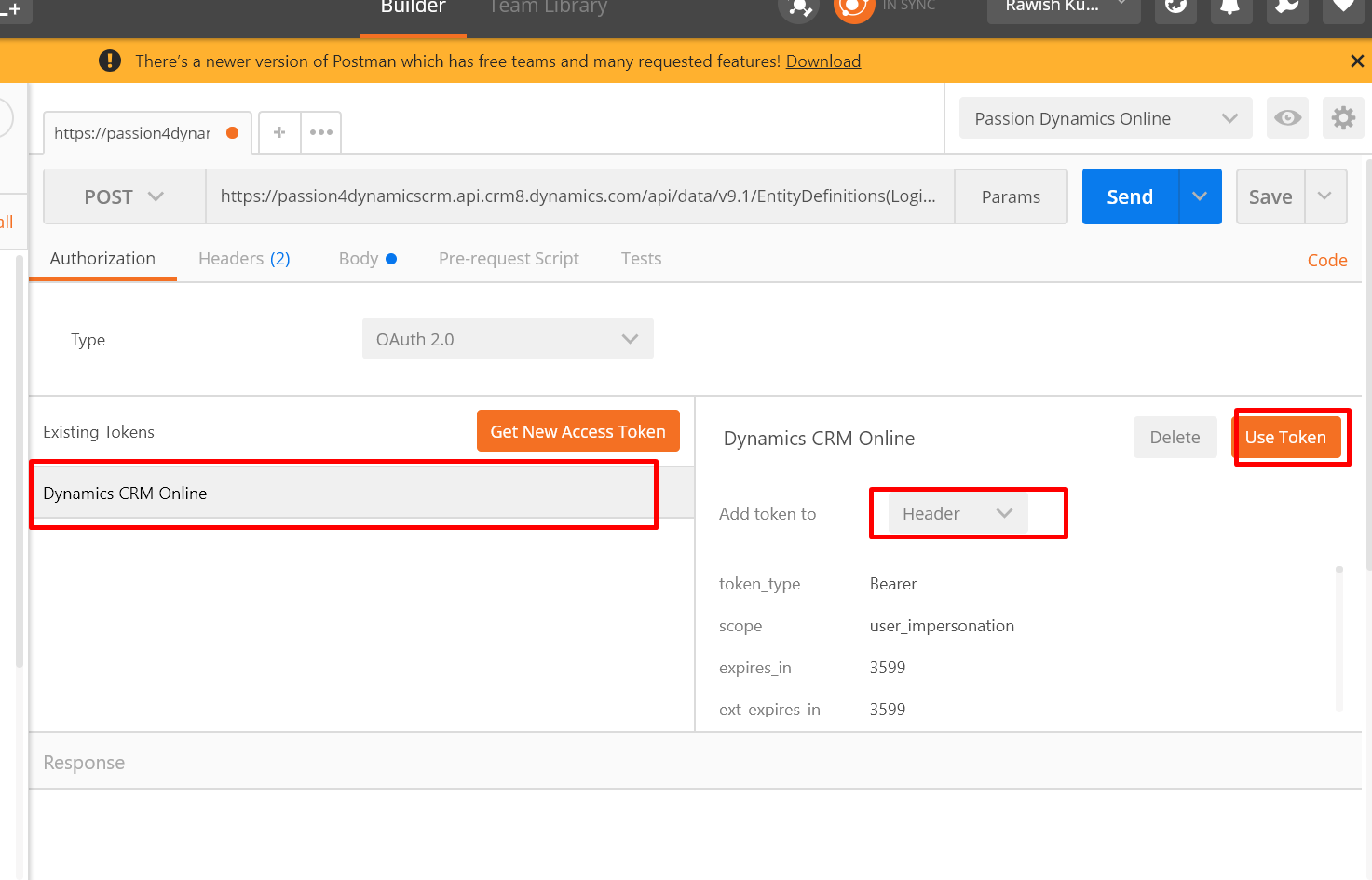This screenshot has height=880, width=1372.
Task: Add a new request tab
Action: [279, 132]
